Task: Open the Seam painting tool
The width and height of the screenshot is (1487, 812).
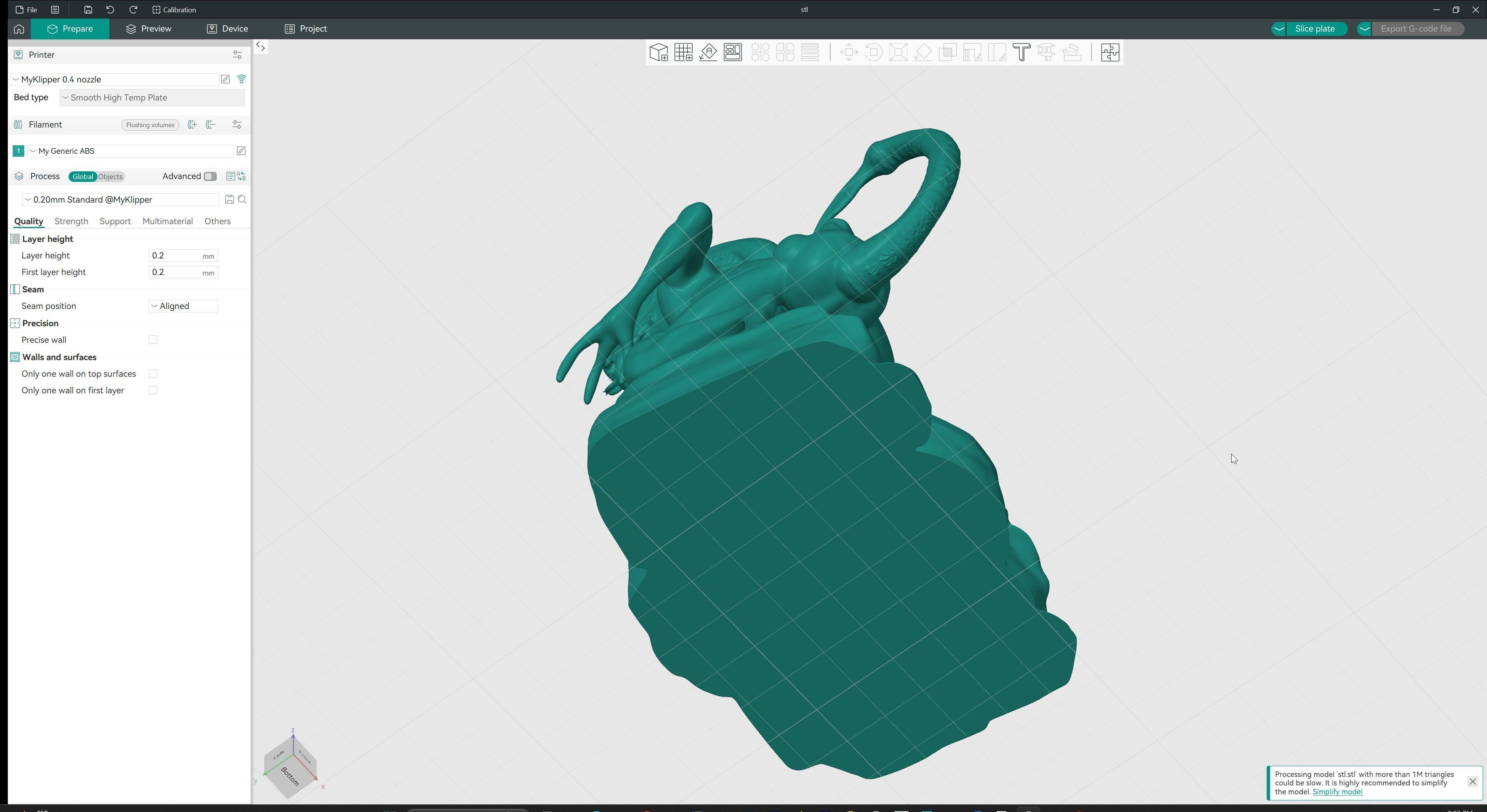Action: (x=997, y=52)
